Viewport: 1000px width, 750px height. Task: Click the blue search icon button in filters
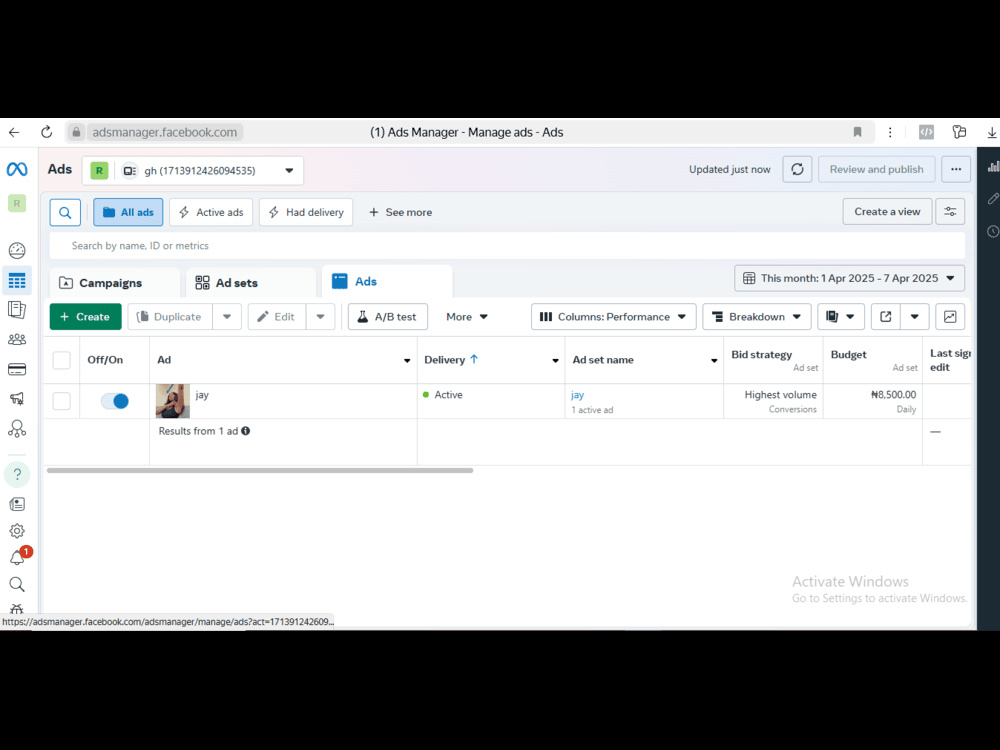pyautogui.click(x=65, y=212)
